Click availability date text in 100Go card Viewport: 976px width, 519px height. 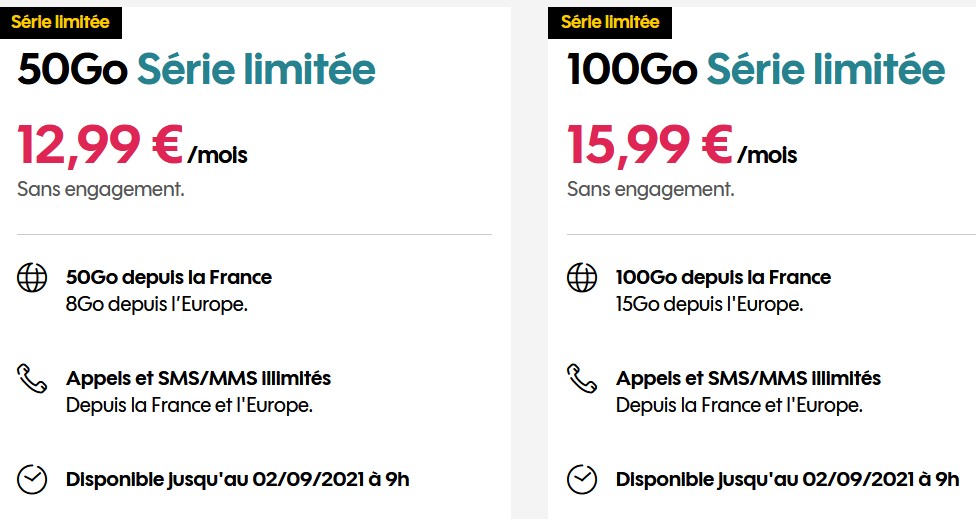787,479
